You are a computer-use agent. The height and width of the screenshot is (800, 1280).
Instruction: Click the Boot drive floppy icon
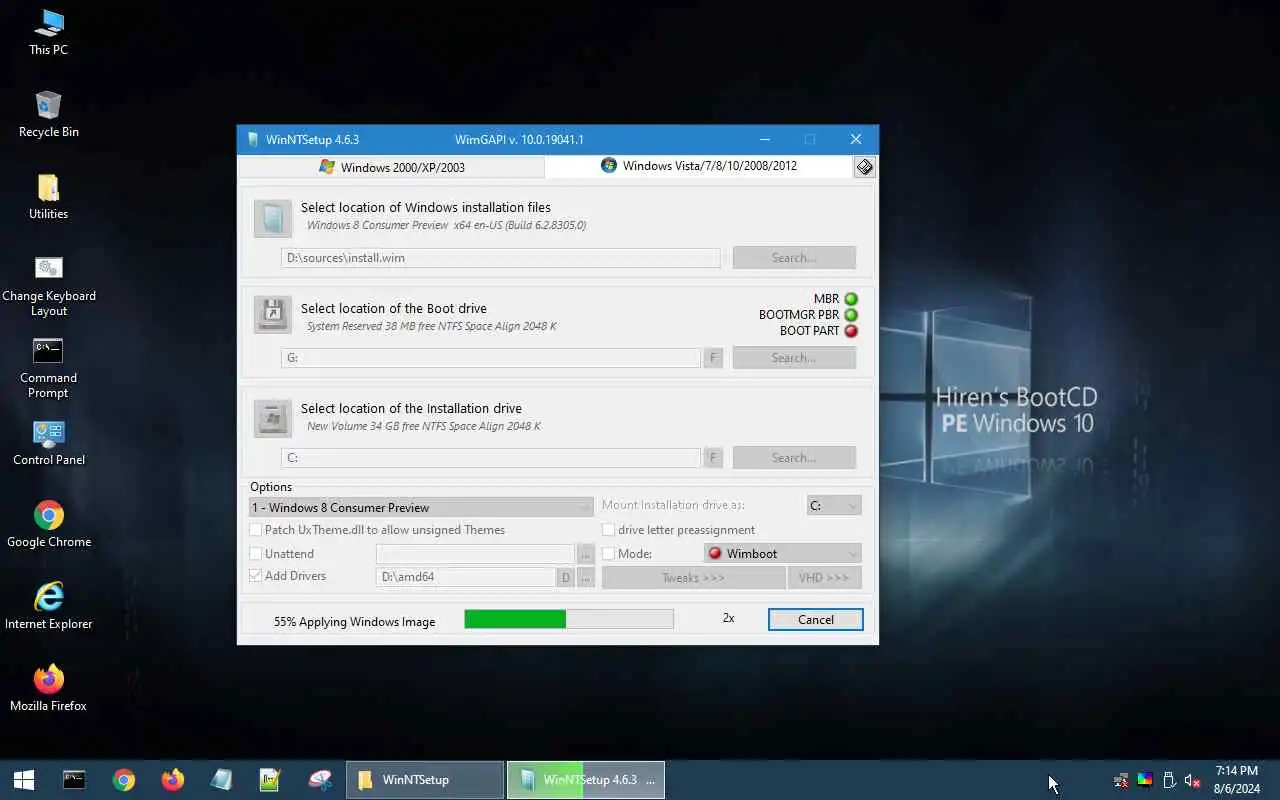click(x=272, y=314)
